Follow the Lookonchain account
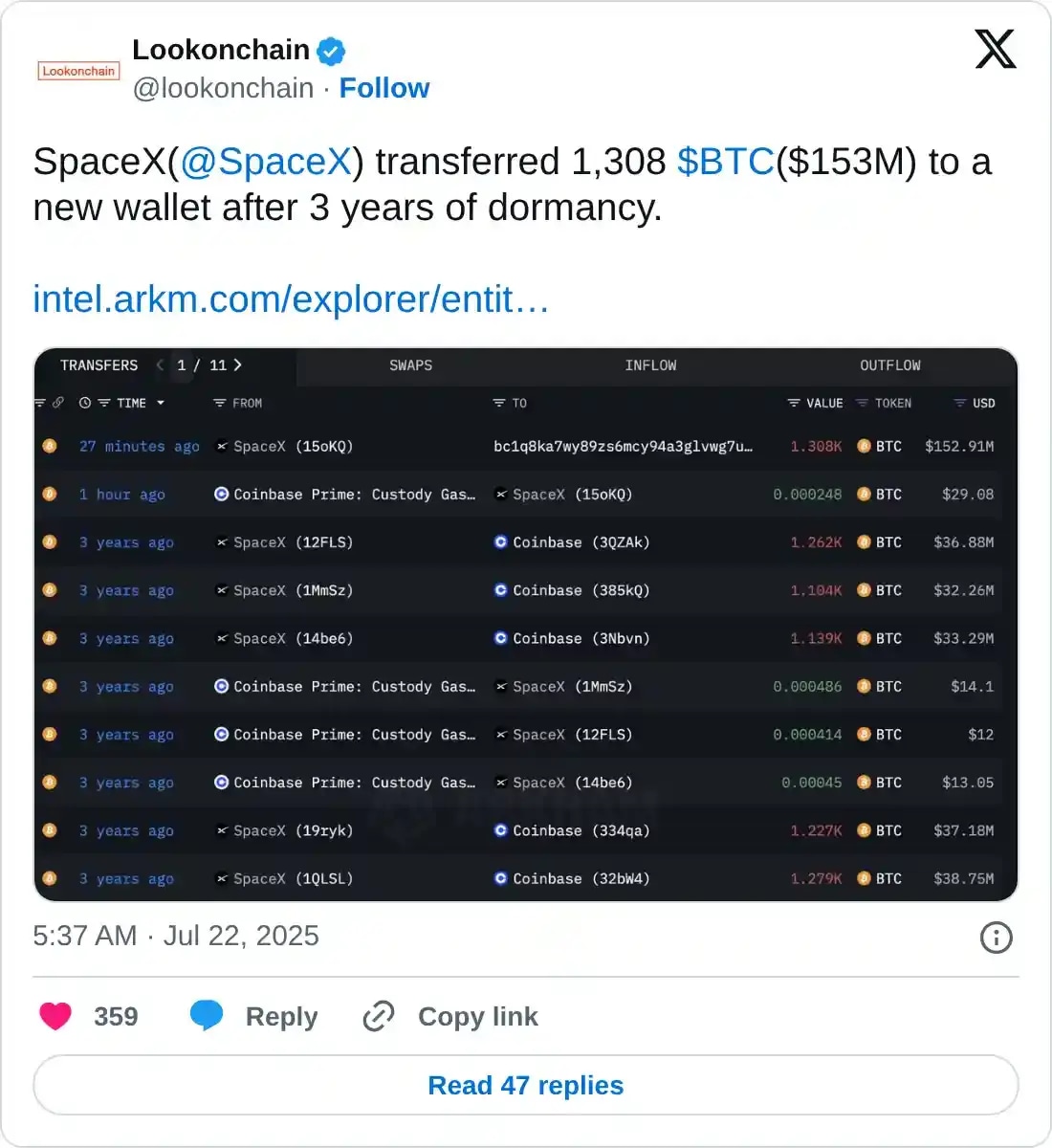The width and height of the screenshot is (1052, 1148). (x=384, y=88)
